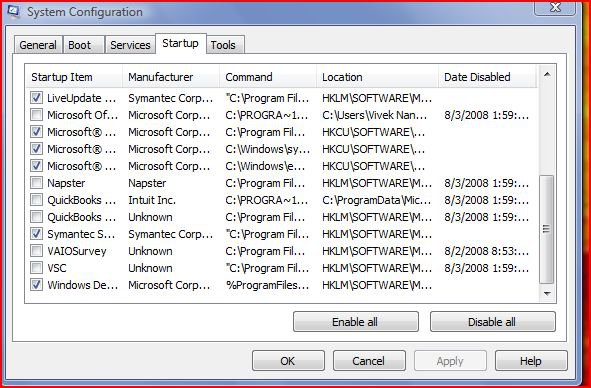The image size is (591, 388).
Task: Click the Disable all button
Action: click(492, 322)
